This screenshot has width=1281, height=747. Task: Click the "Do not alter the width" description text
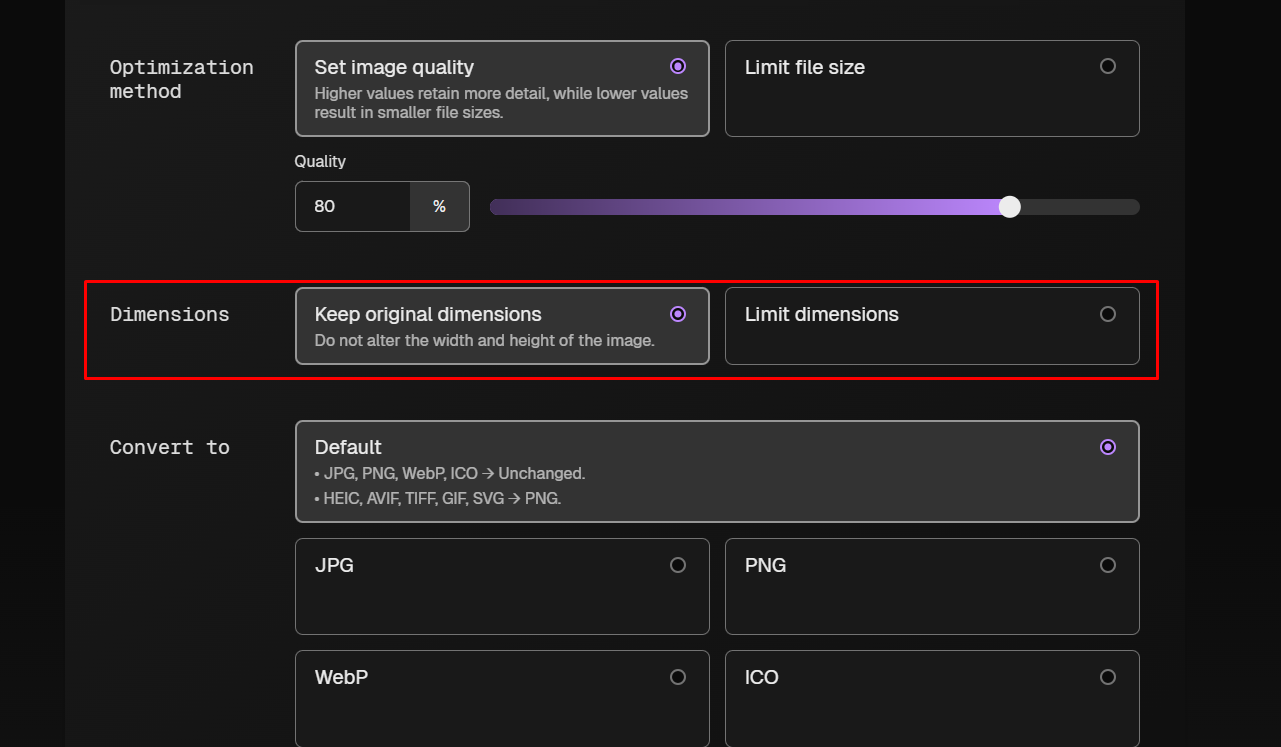pos(484,340)
